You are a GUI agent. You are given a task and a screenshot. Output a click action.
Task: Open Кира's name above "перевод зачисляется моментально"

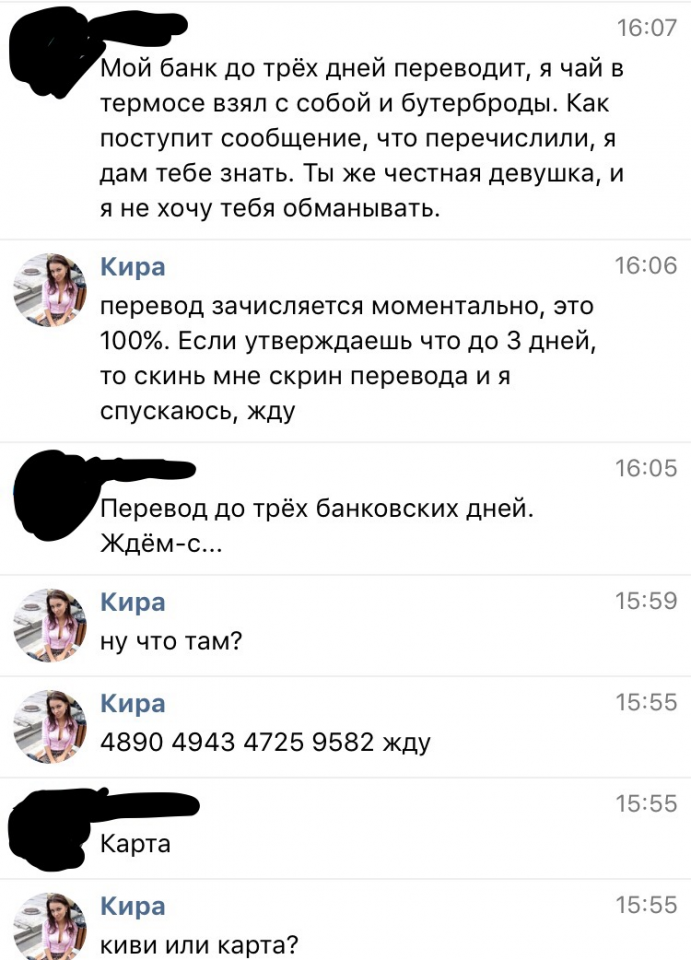[133, 267]
